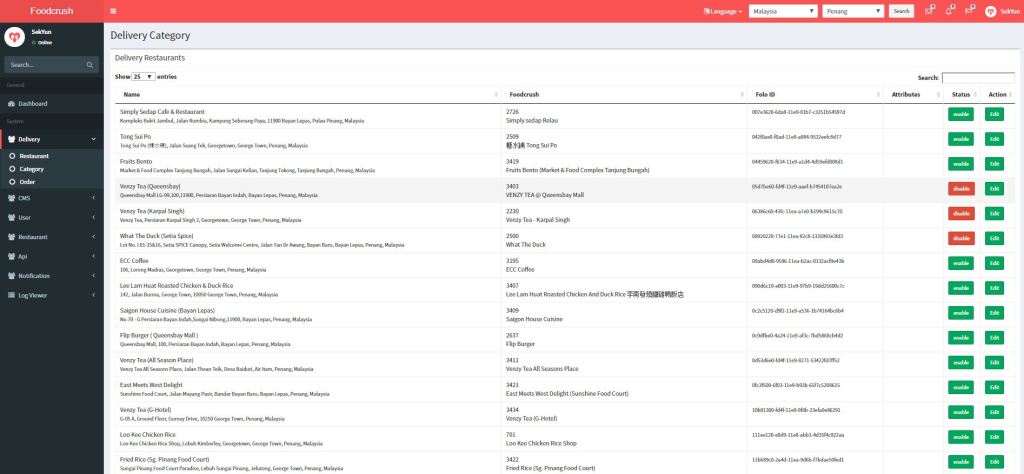Toggle disable status for What The Duck
1024x474 pixels.
(960, 238)
